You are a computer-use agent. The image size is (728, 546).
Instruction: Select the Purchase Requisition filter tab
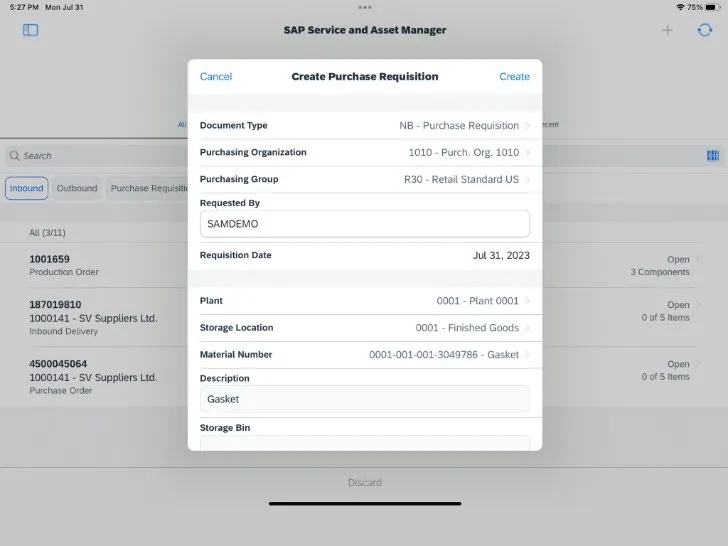[148, 188]
